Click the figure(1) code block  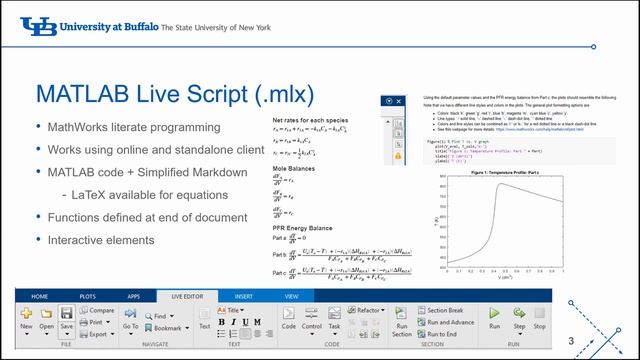click(519, 151)
